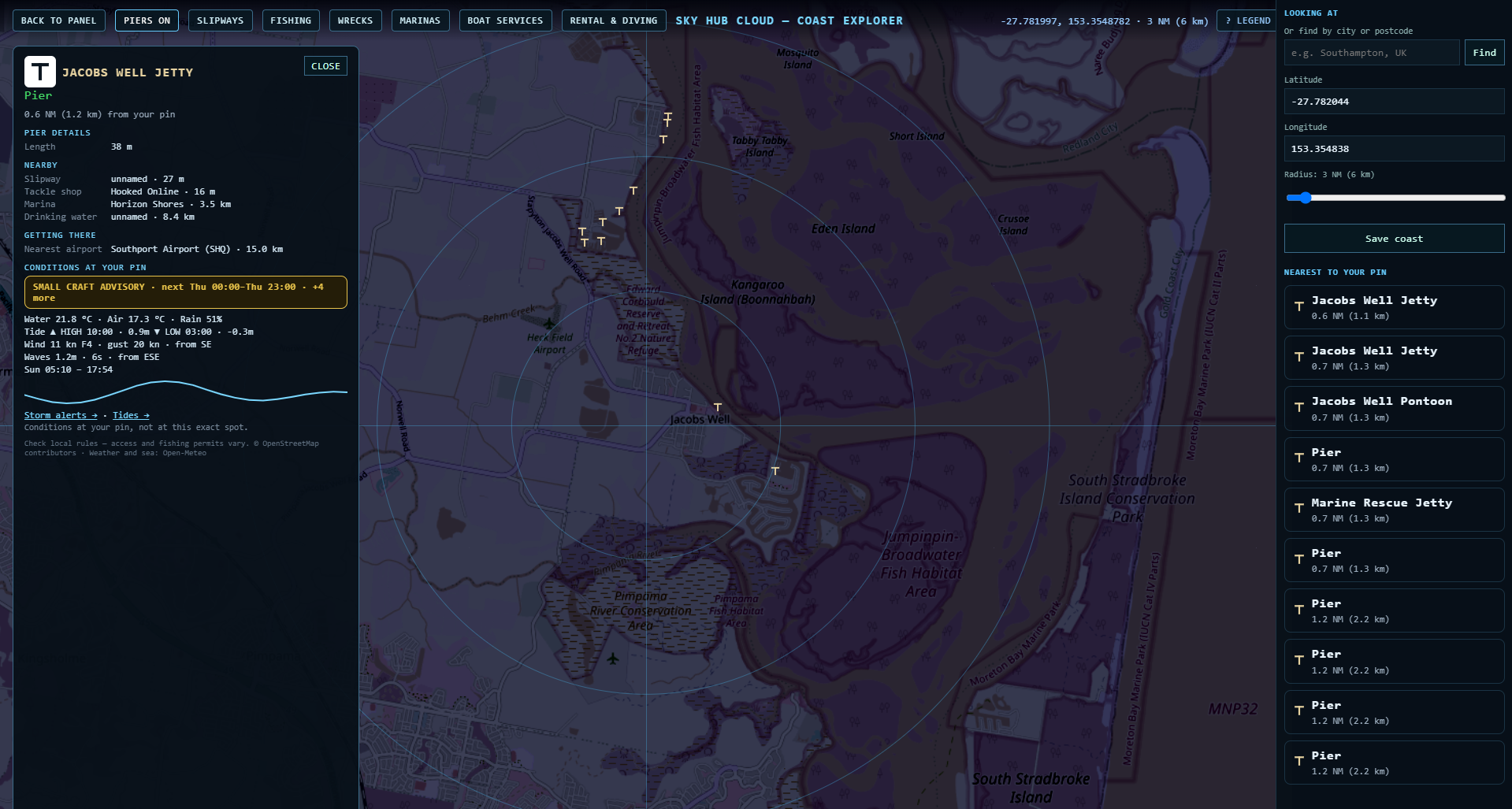
Task: Click the Longitude input field
Action: (x=1394, y=149)
